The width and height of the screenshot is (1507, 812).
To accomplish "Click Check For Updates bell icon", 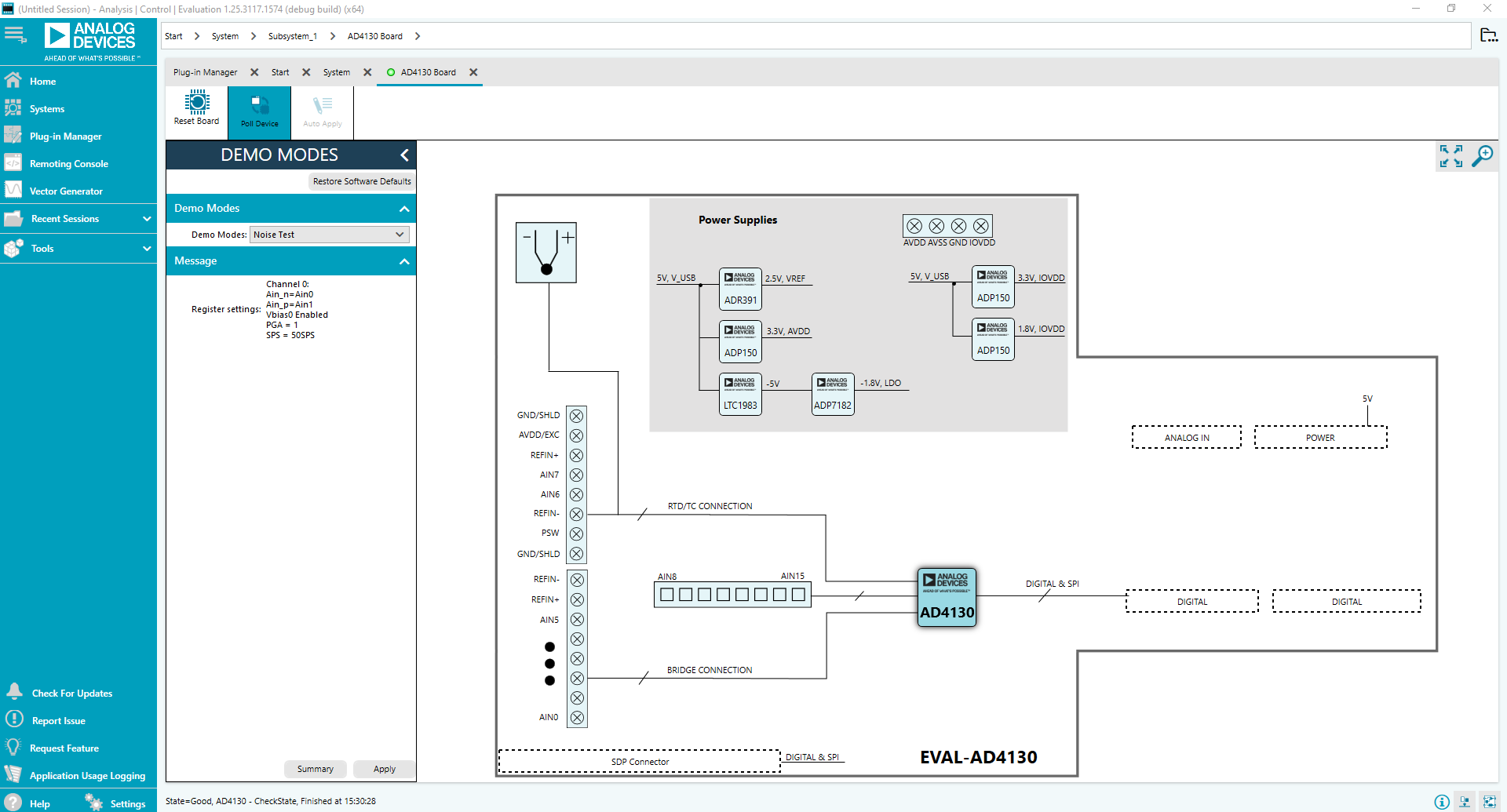I will click(x=14, y=691).
